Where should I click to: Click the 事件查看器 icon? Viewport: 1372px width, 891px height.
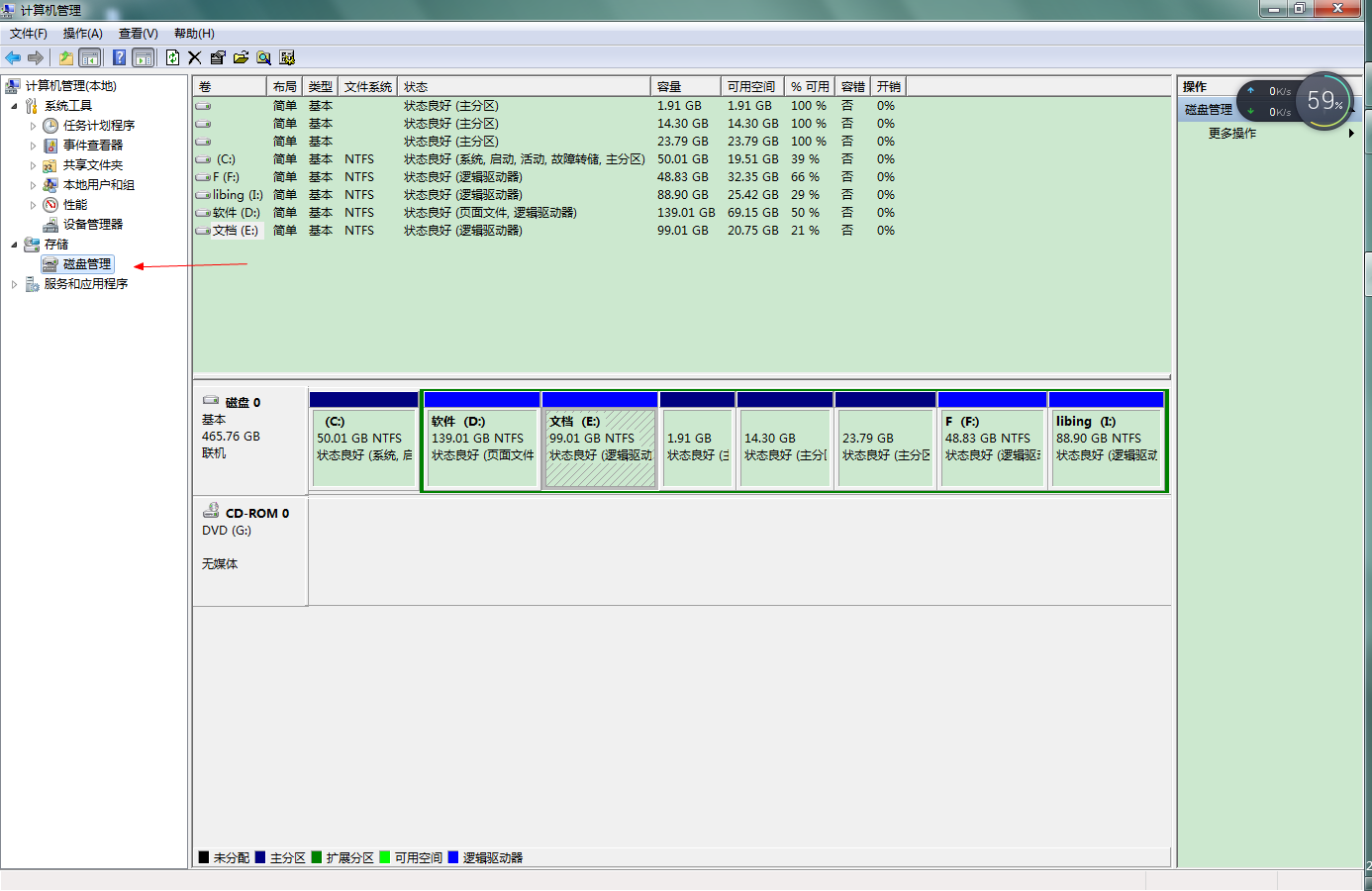click(x=50, y=146)
